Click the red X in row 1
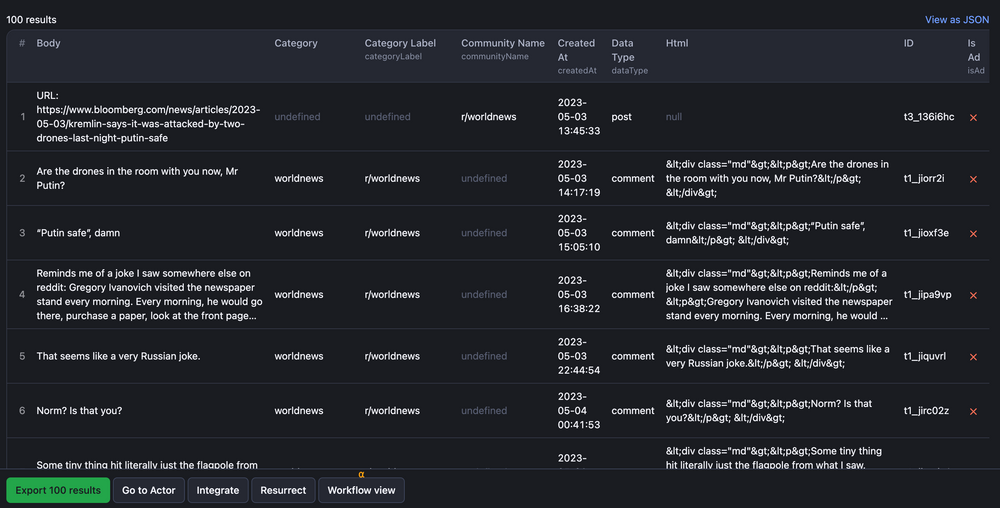1000x508 pixels. 973,117
